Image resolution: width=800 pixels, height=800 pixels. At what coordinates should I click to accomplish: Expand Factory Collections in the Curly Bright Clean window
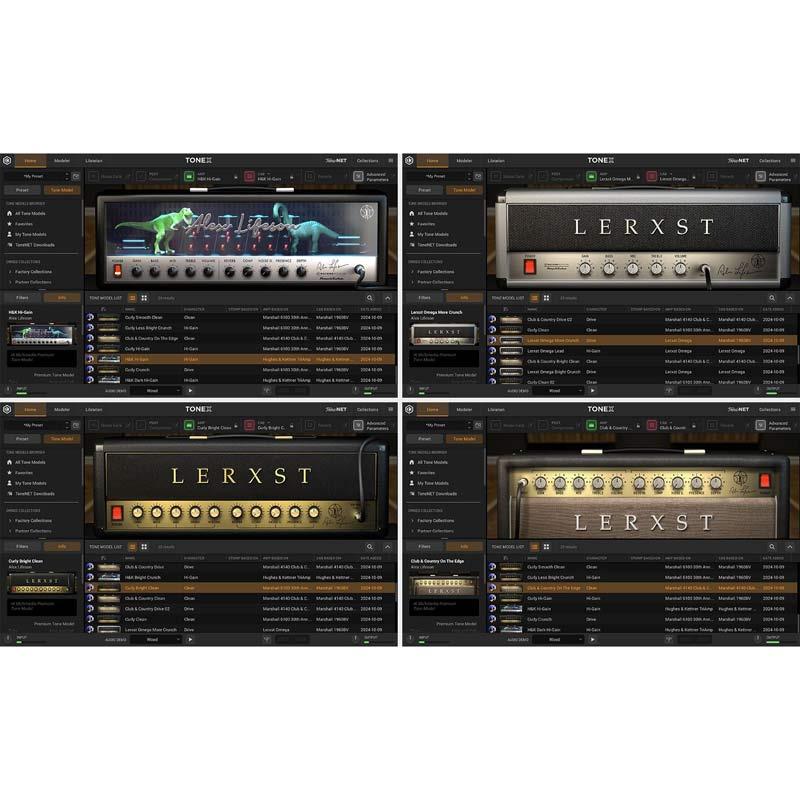(33, 520)
